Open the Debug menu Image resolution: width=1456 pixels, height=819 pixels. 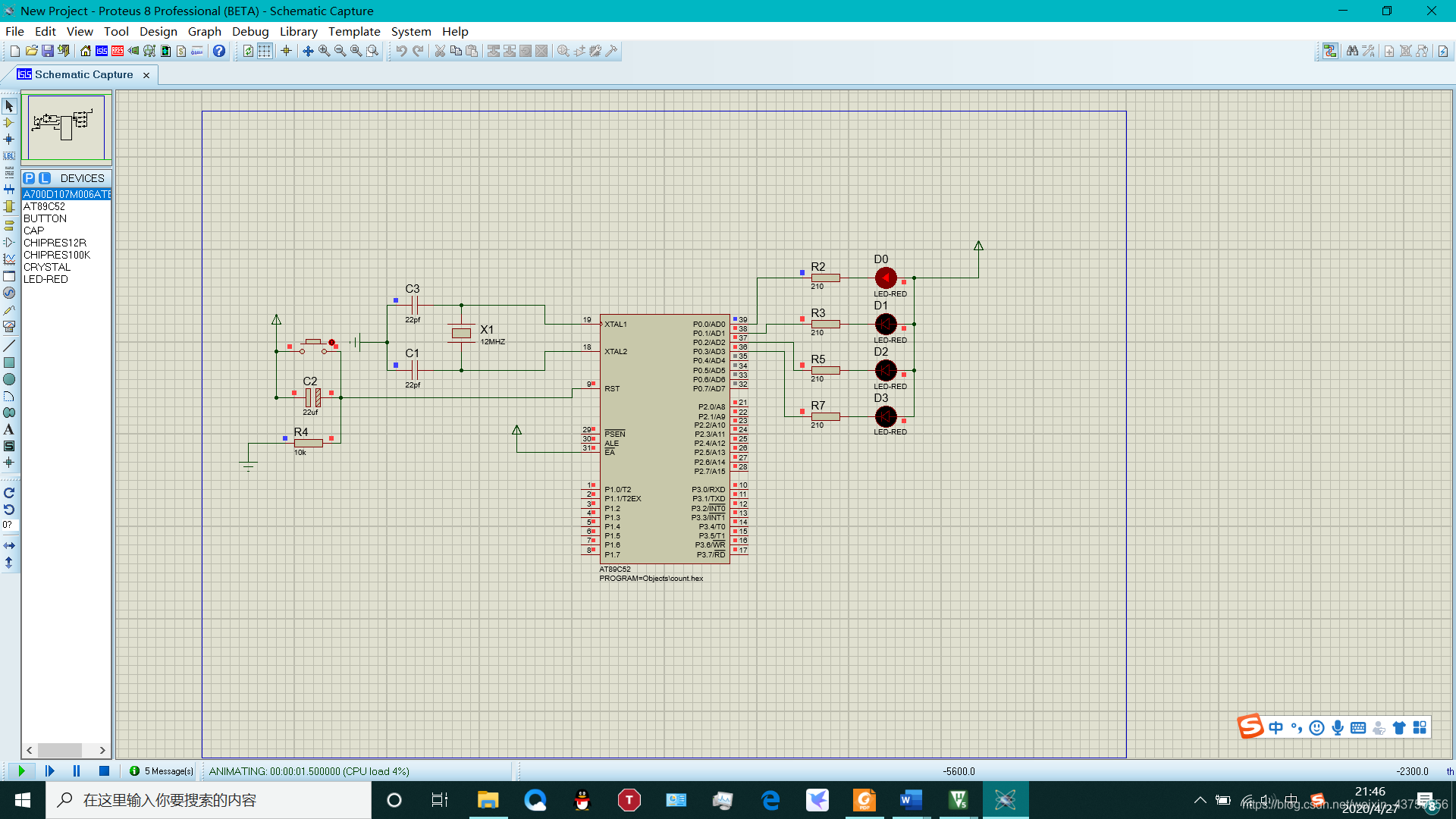pos(250,31)
